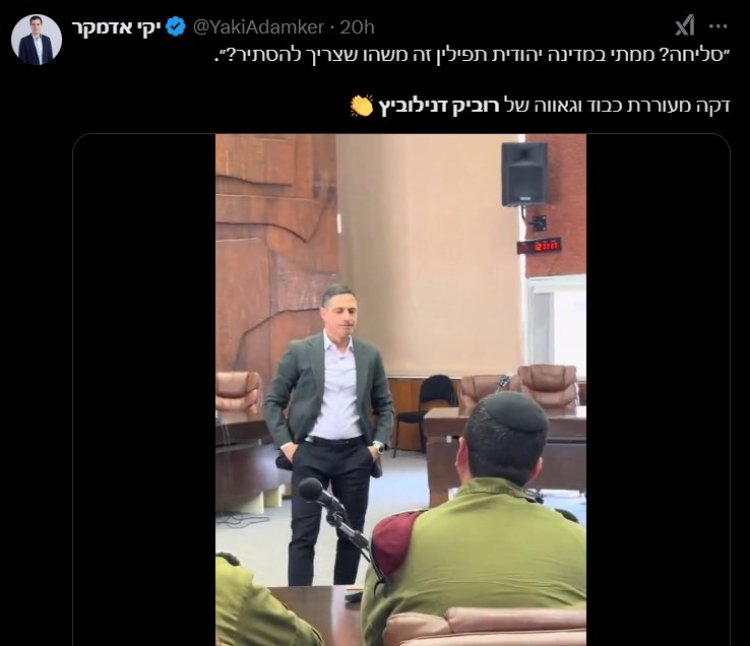Play video by clicking man in green blazer

[330, 430]
